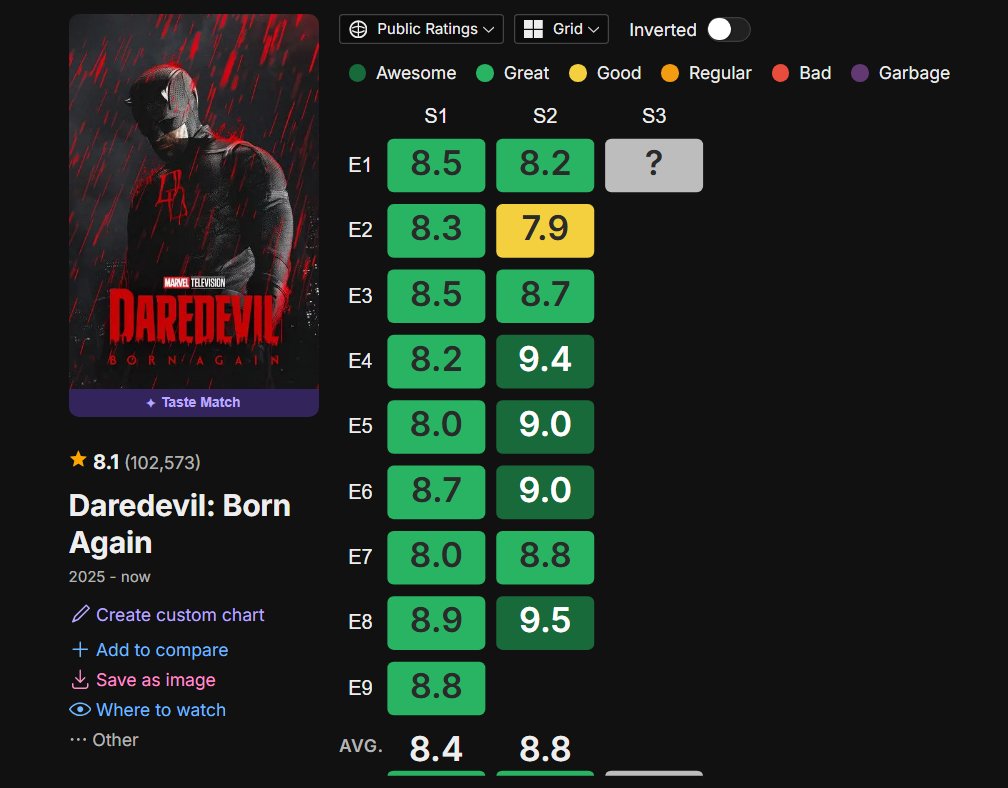Open the S1 E6 cell rated 8.7
The width and height of the screenshot is (1008, 788).
pyautogui.click(x=436, y=492)
